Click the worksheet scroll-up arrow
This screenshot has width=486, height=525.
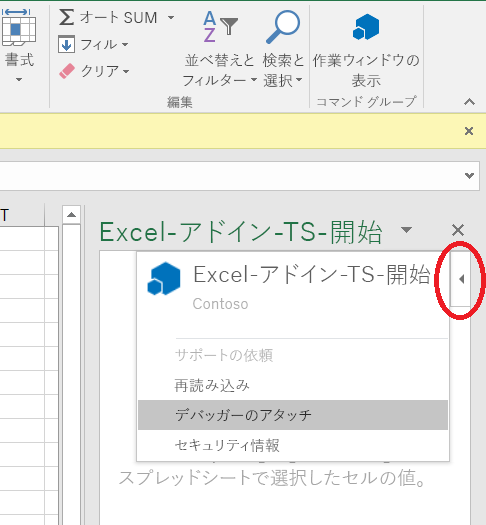pos(71,215)
